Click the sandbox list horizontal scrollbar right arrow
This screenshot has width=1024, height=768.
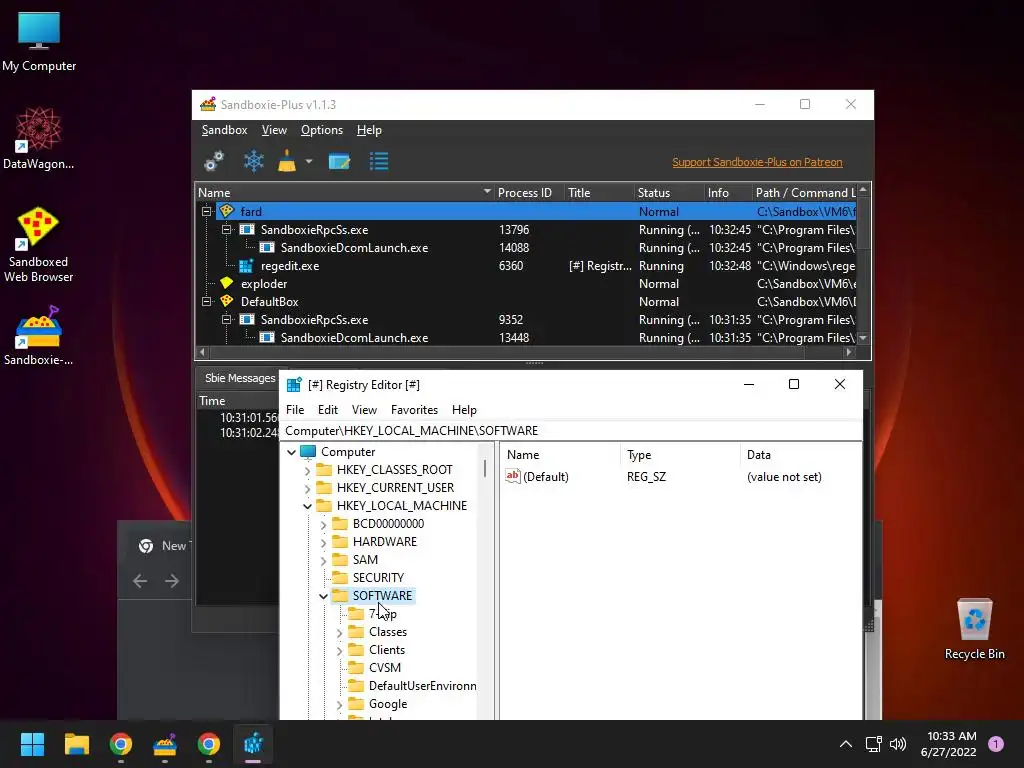[x=849, y=352]
